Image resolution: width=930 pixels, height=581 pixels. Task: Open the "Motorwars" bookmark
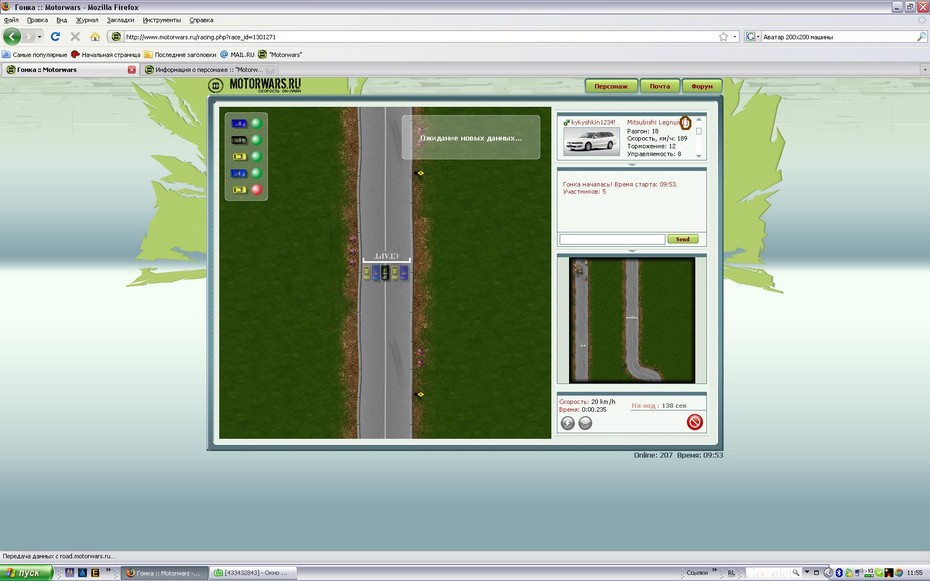[280, 55]
